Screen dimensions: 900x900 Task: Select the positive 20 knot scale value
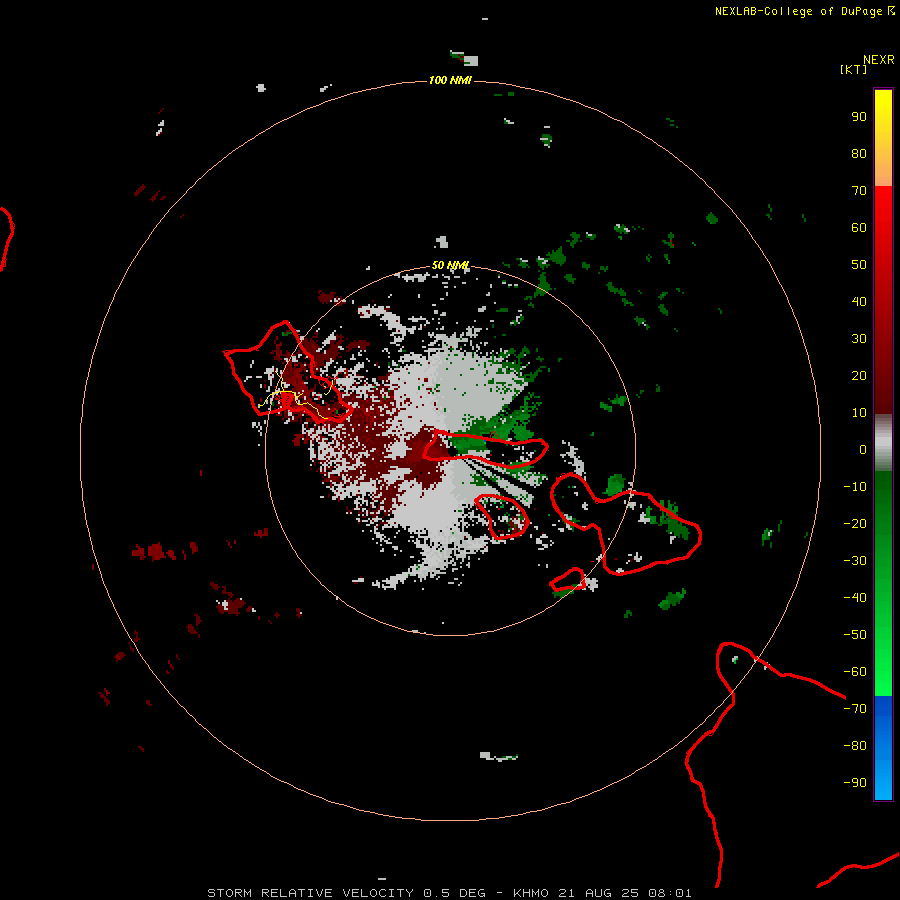(x=859, y=376)
